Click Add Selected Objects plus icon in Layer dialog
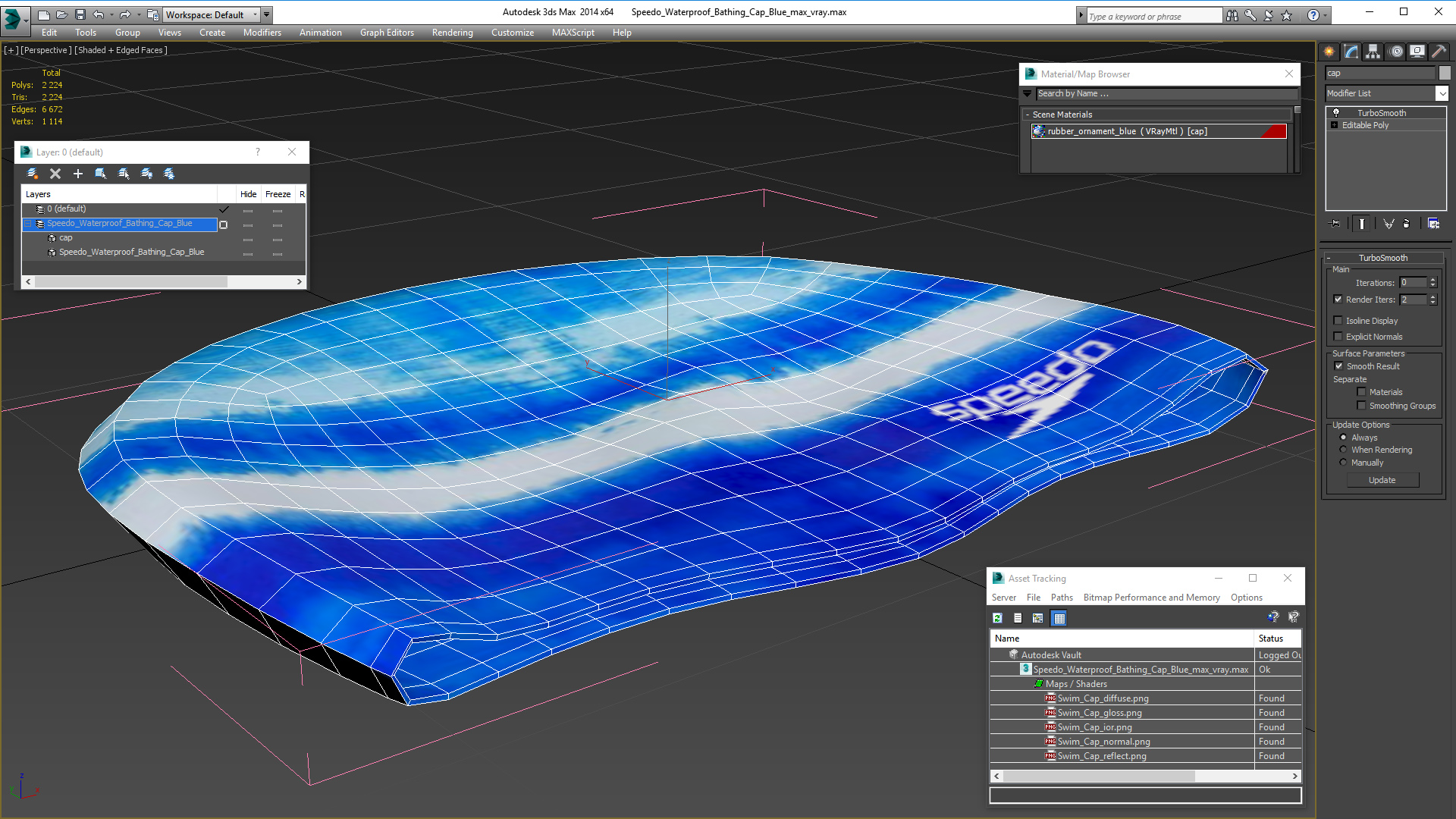Screen dimensions: 1456x819 pos(77,174)
